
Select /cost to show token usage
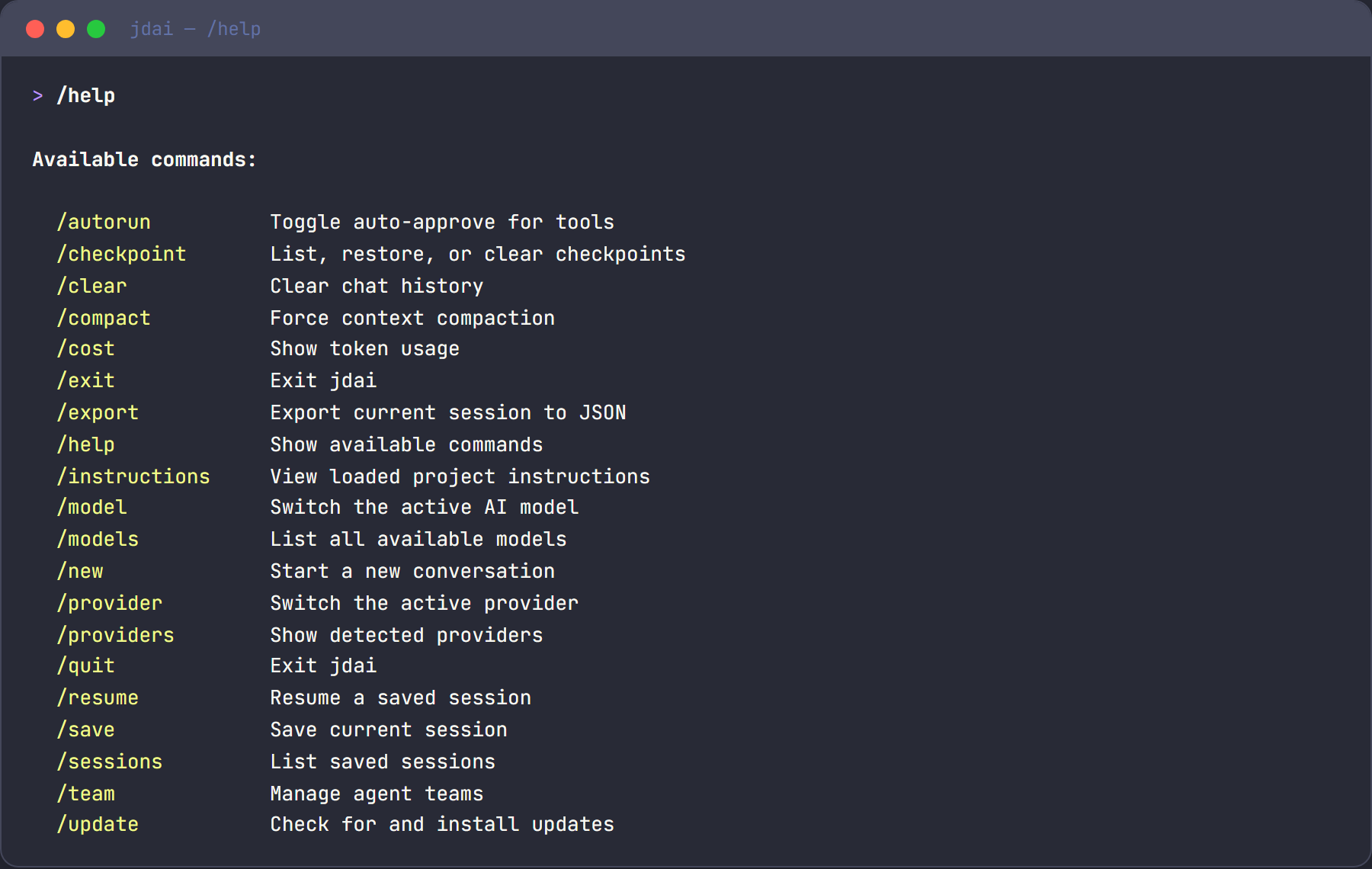[85, 349]
